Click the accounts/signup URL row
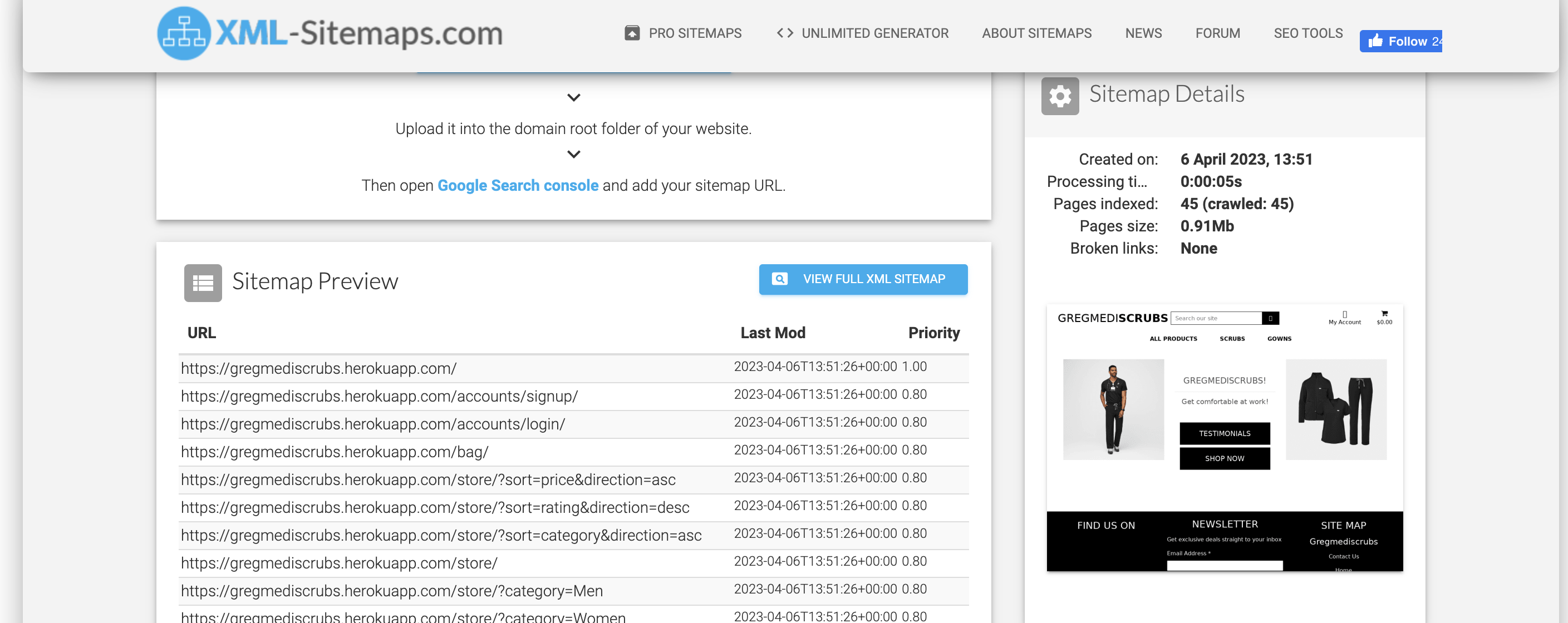Screen dimensions: 1568x623 [x=379, y=397]
